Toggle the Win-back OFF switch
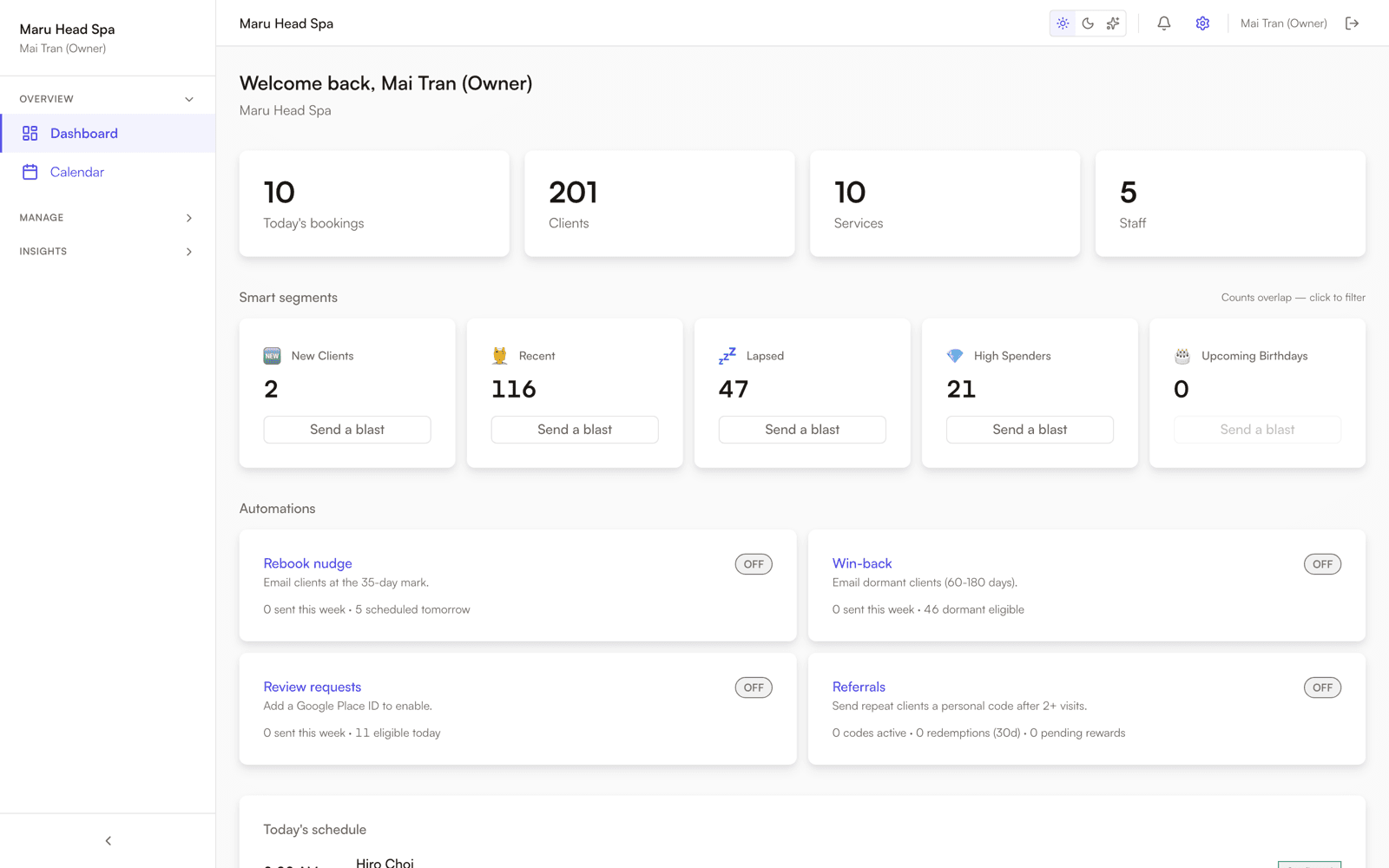The width and height of the screenshot is (1389, 868). [1322, 564]
